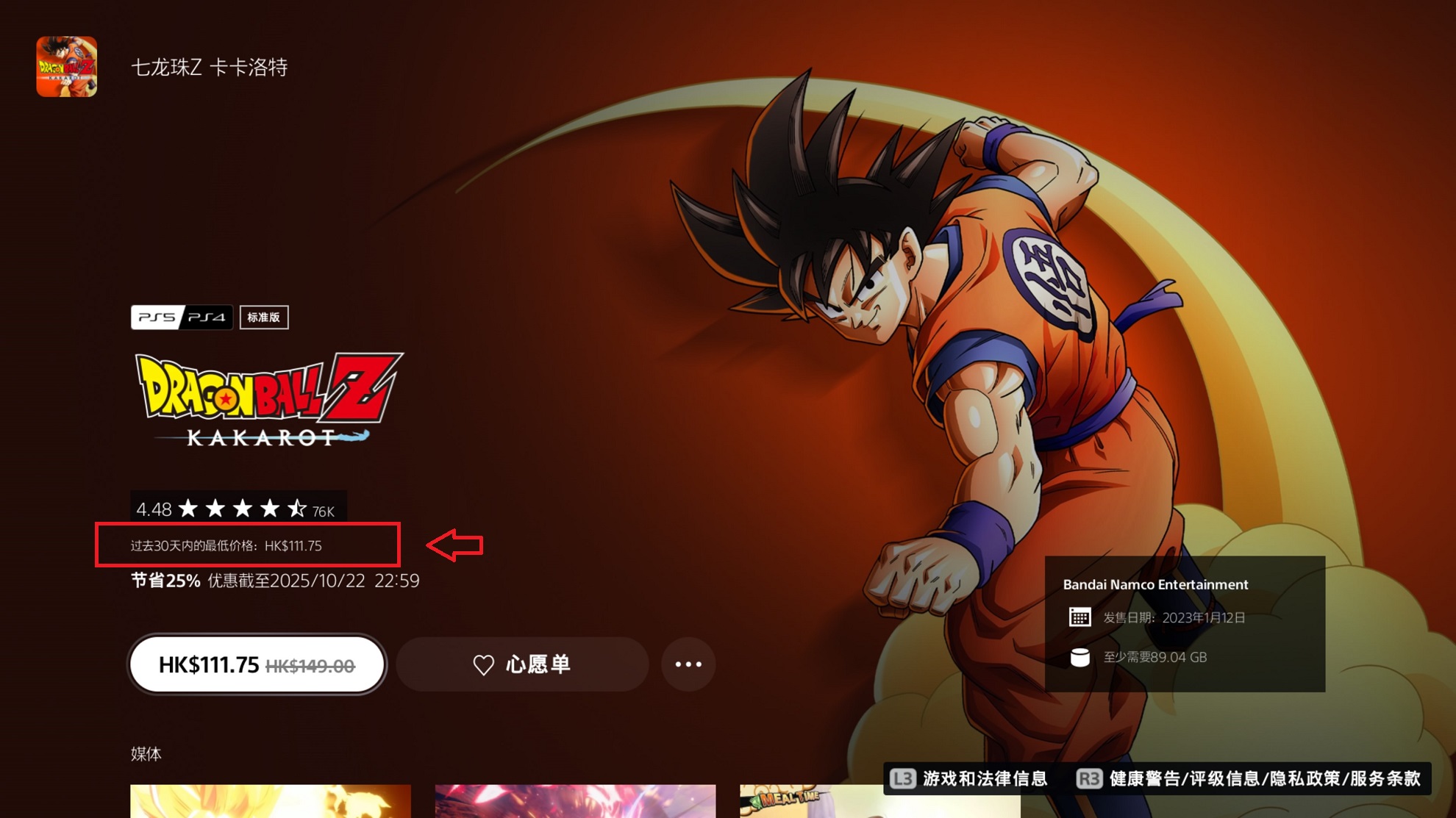1456x818 pixels.
Task: Click Bandai Namco Entertainment publisher name
Action: [x=1155, y=584]
